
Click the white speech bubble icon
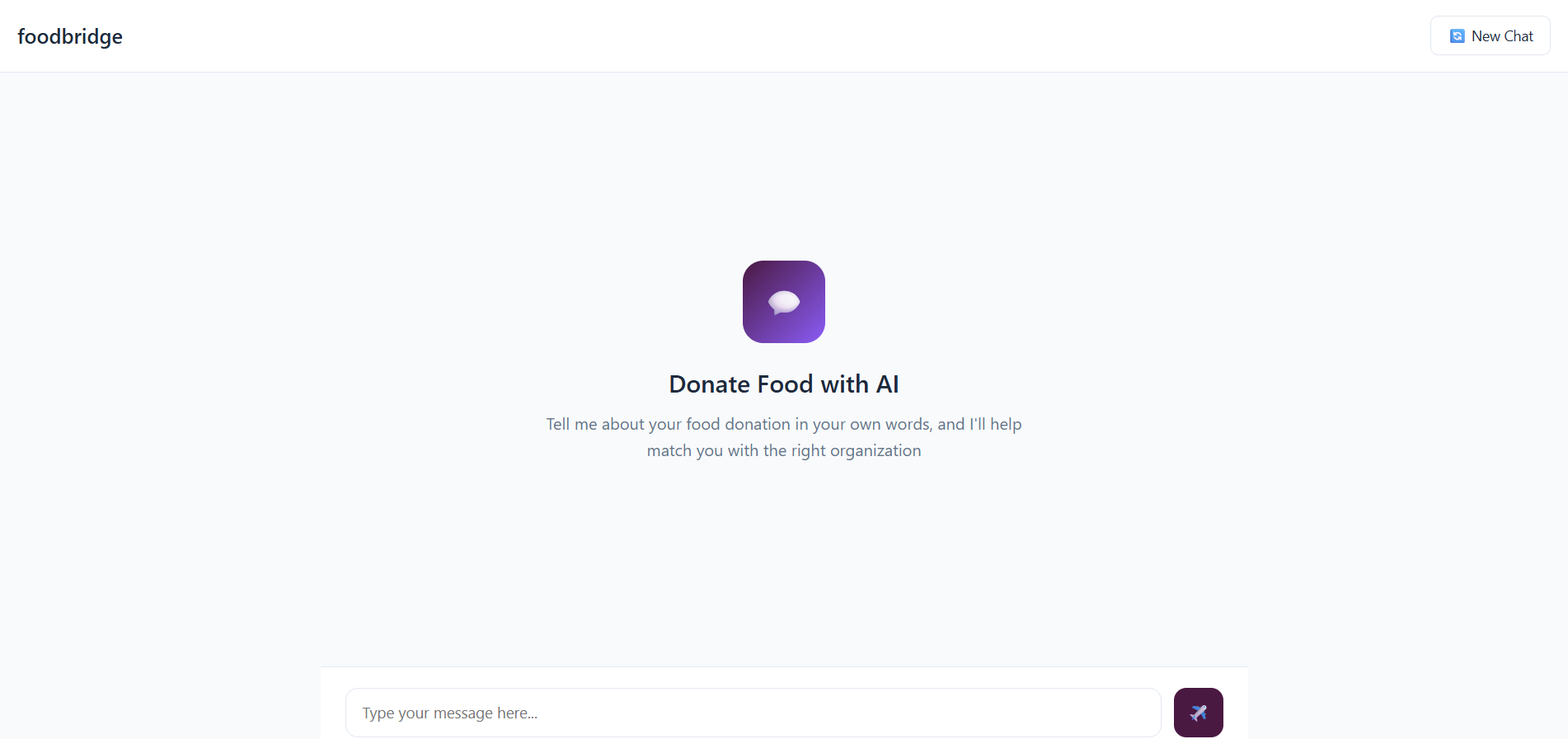[x=784, y=303]
